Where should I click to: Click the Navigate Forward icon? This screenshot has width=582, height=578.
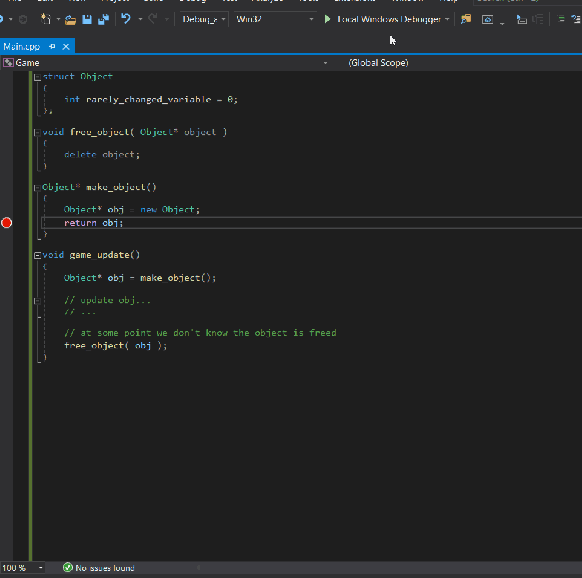(23, 19)
